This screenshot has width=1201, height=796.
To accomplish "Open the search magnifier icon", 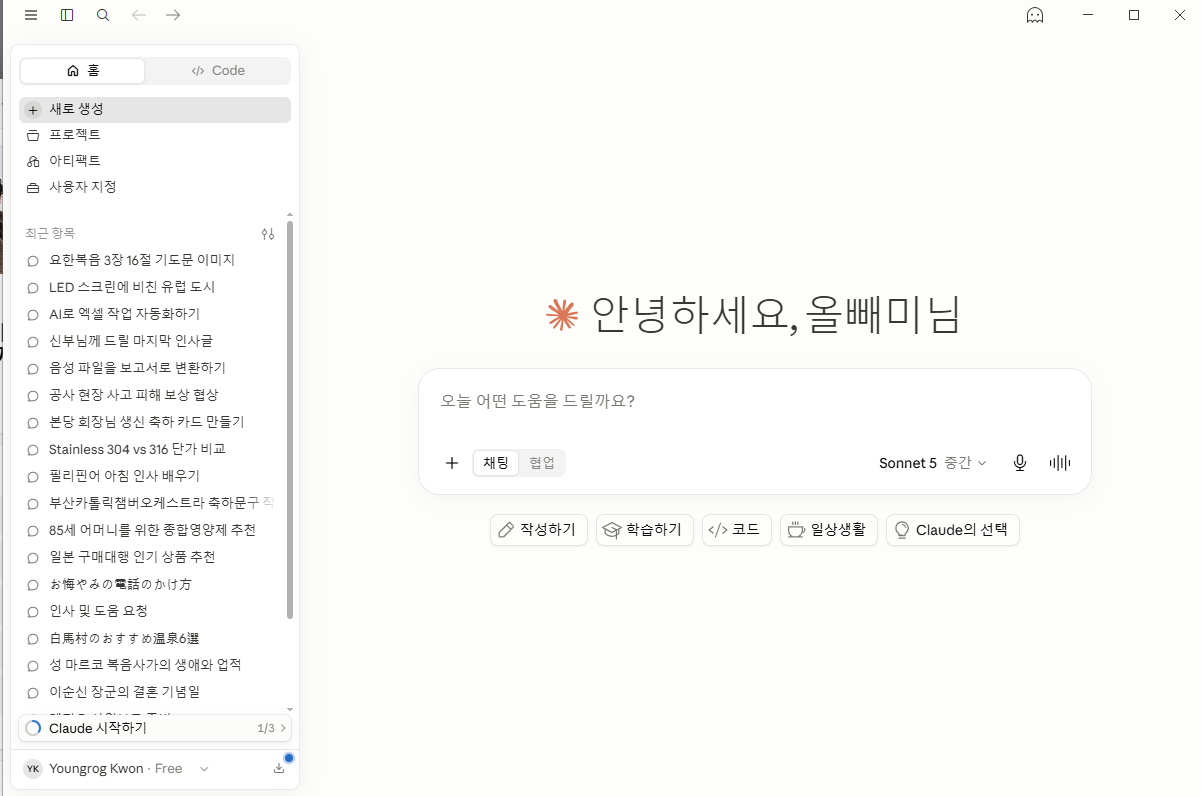I will 103,15.
